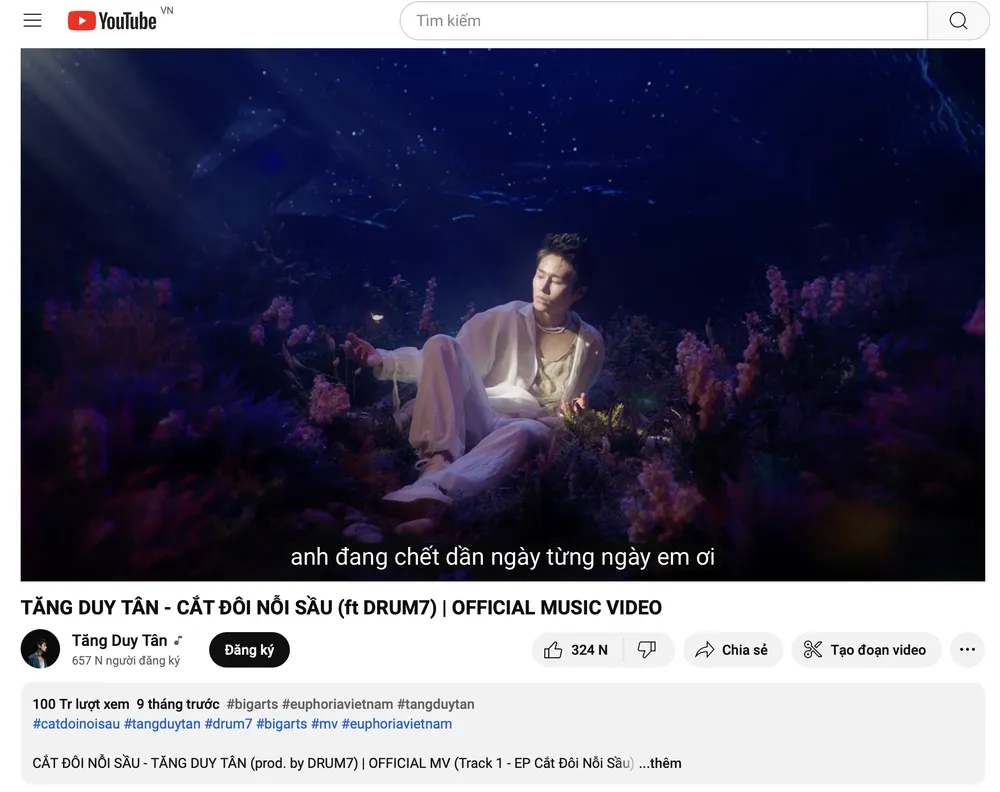The height and width of the screenshot is (792, 1000).
Task: Open Tăng Duy Tân channel avatar
Action: 41,649
